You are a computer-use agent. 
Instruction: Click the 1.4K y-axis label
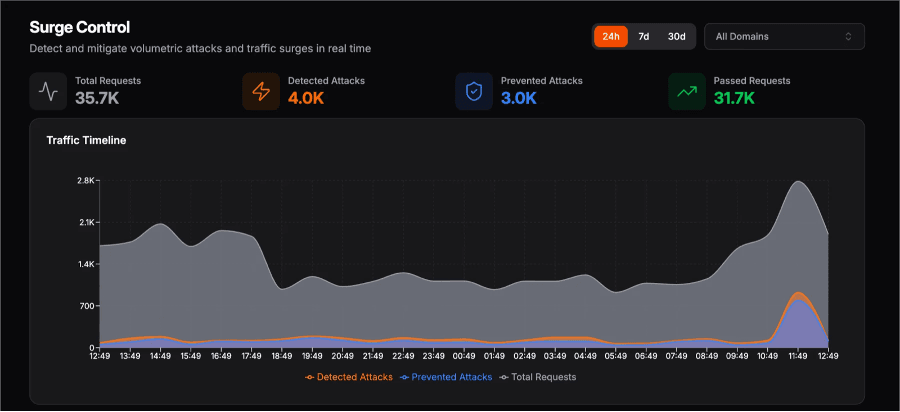click(86, 264)
